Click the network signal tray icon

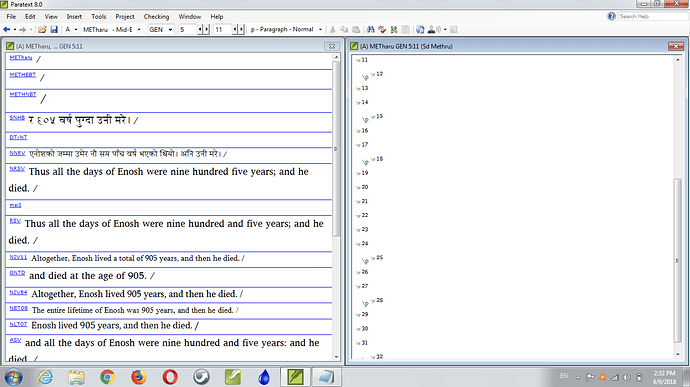coord(614,377)
